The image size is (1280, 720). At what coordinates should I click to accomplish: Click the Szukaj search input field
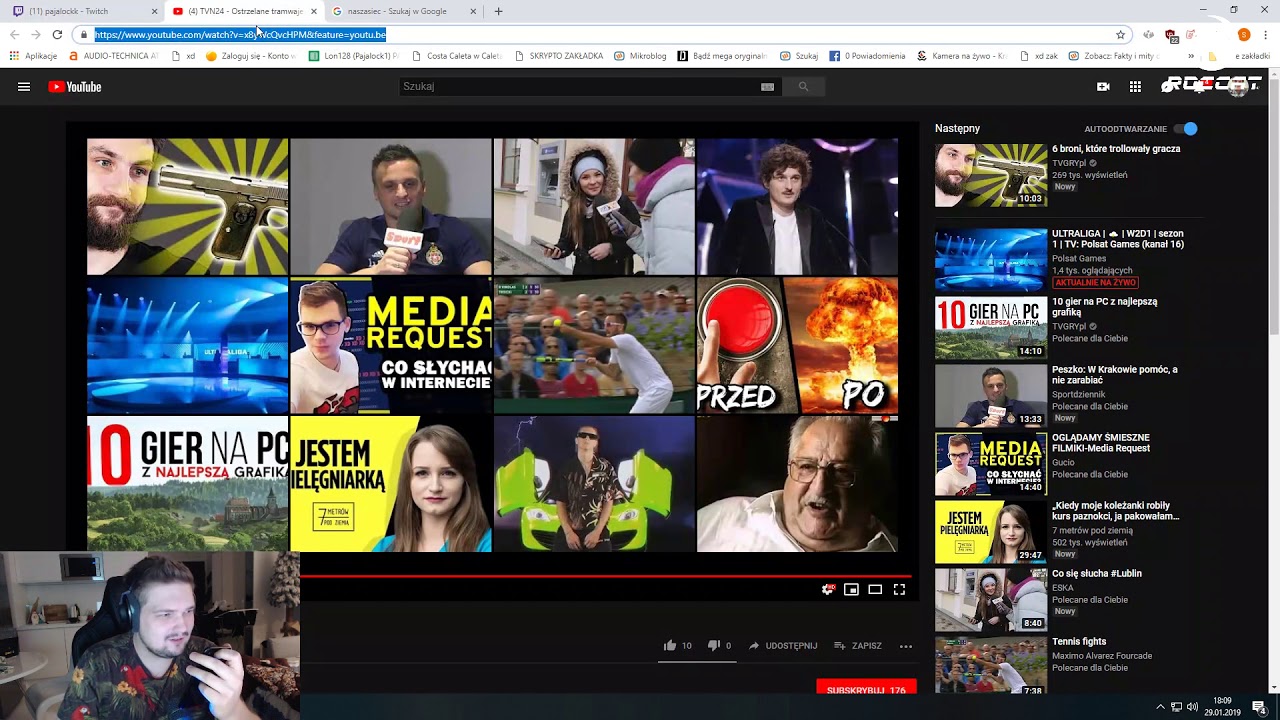pyautogui.click(x=580, y=87)
